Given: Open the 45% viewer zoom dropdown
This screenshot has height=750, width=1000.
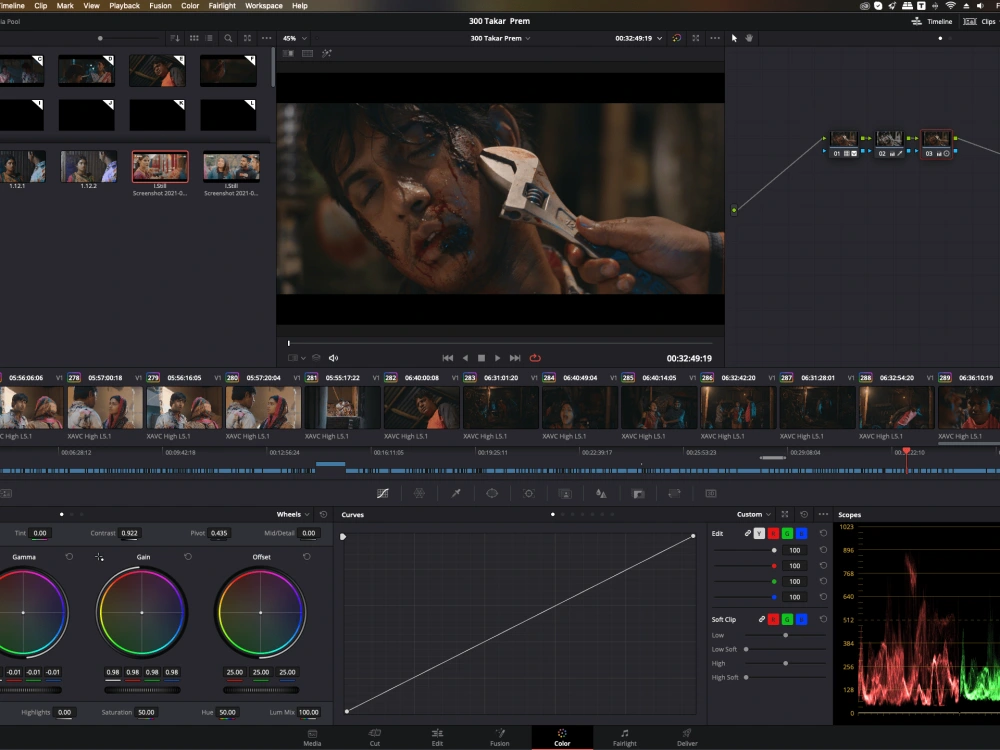Looking at the screenshot, I should 295,38.
